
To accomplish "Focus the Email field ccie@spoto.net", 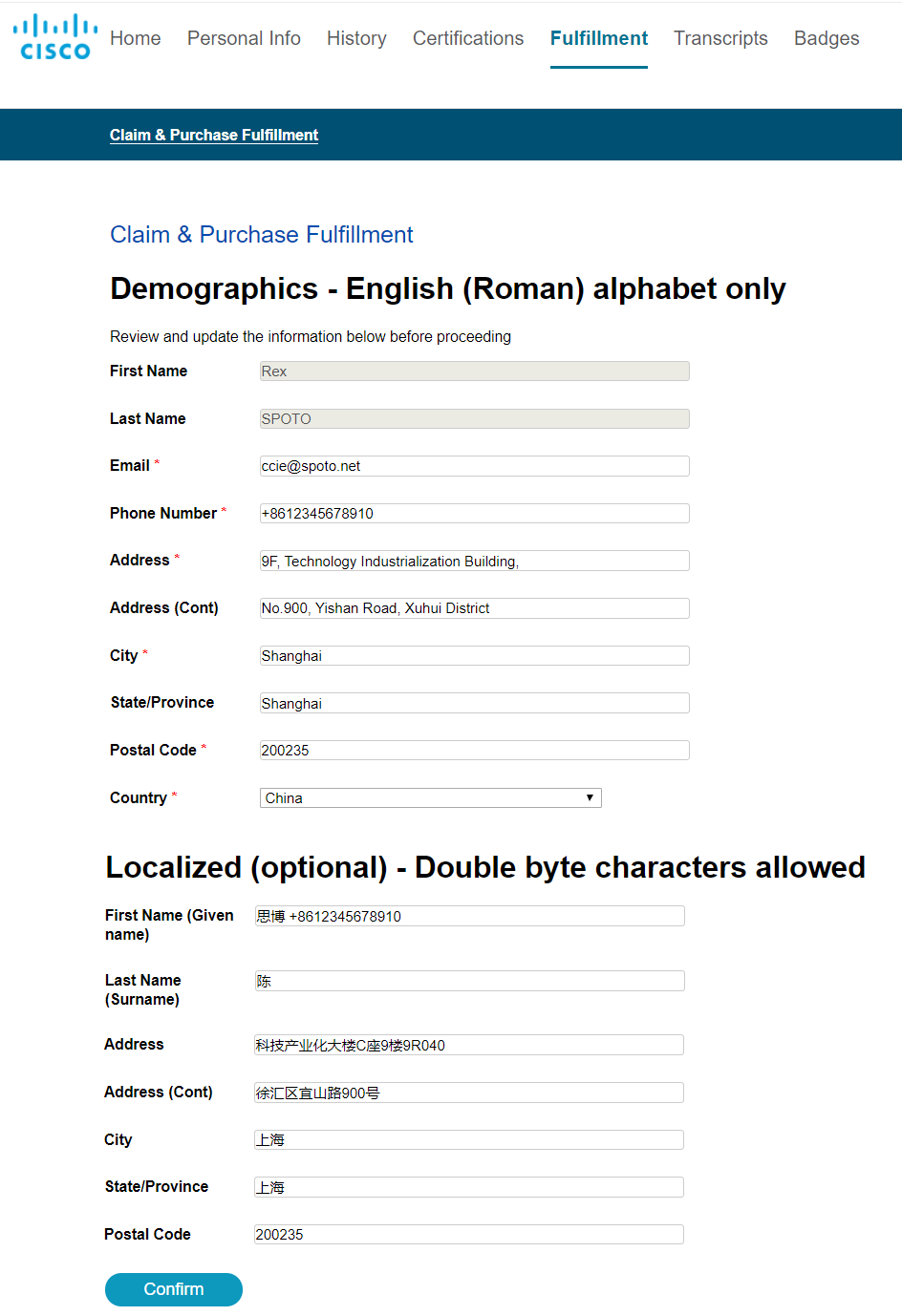I will tap(475, 466).
